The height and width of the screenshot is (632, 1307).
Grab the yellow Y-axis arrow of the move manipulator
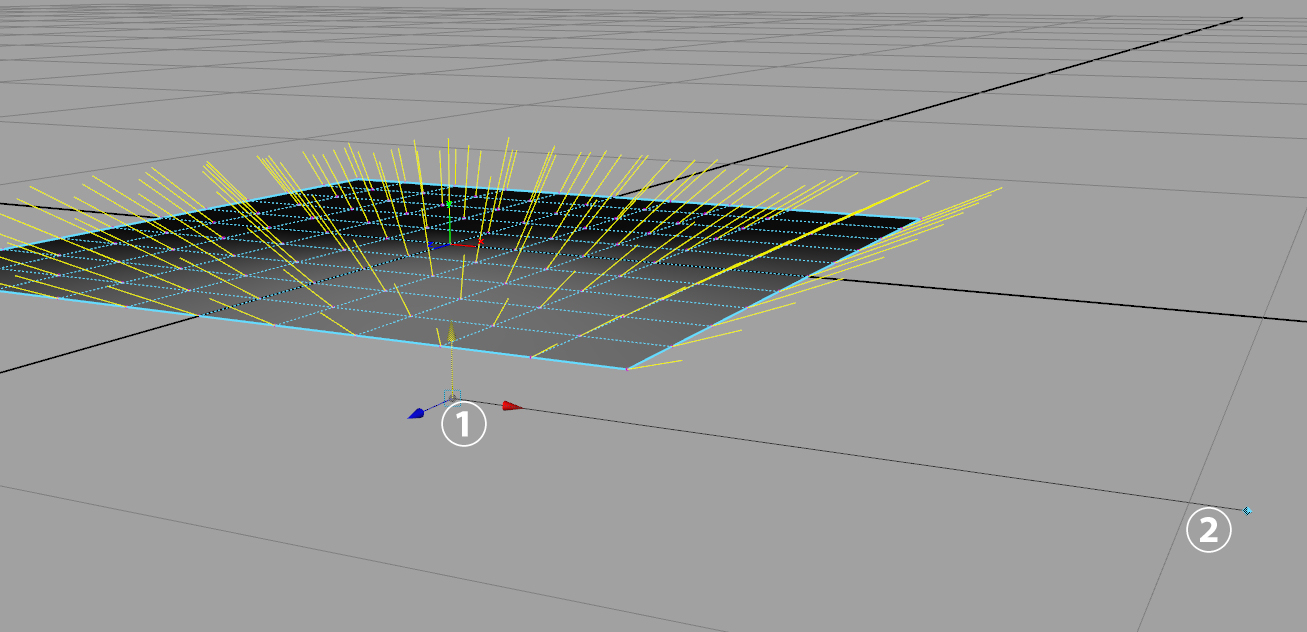pos(451,333)
